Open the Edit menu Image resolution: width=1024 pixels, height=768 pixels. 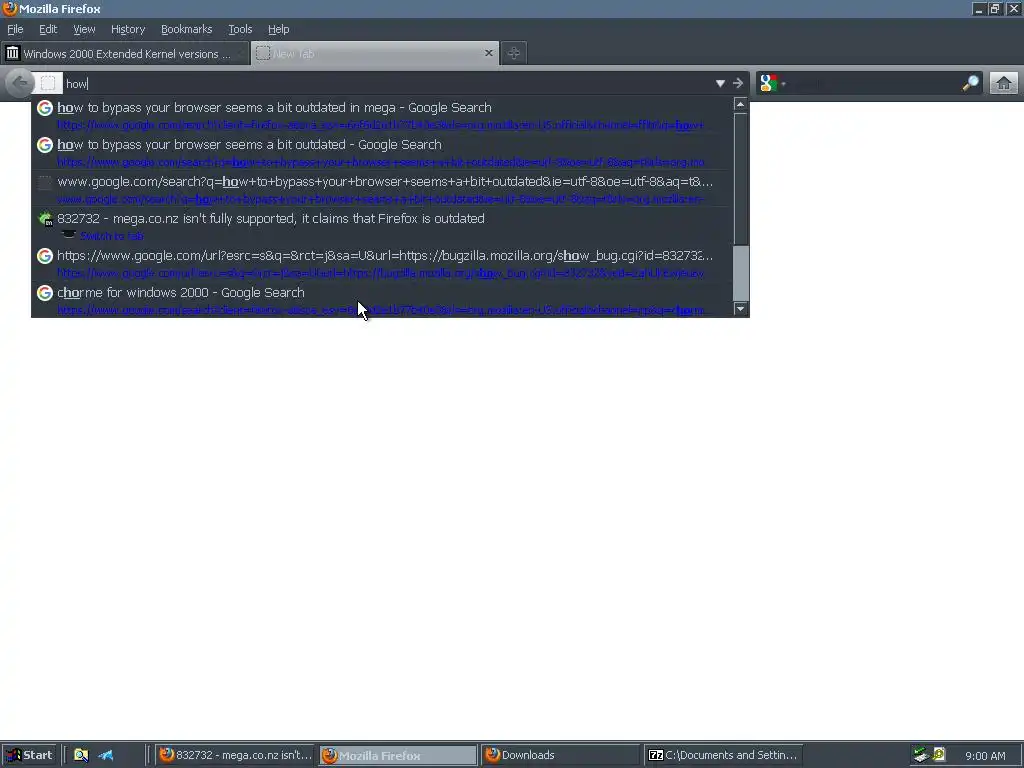pyautogui.click(x=48, y=29)
